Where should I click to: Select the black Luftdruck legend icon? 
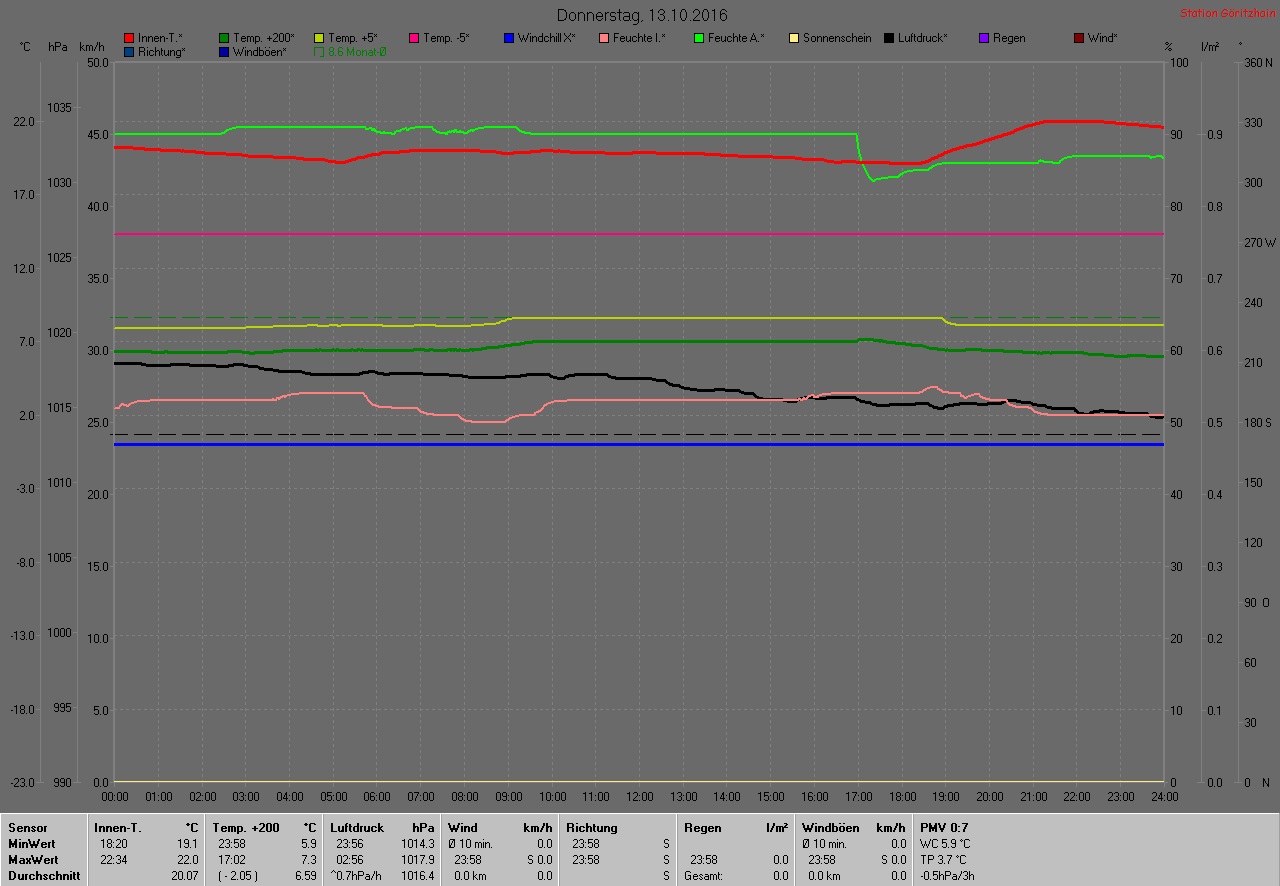coord(889,38)
